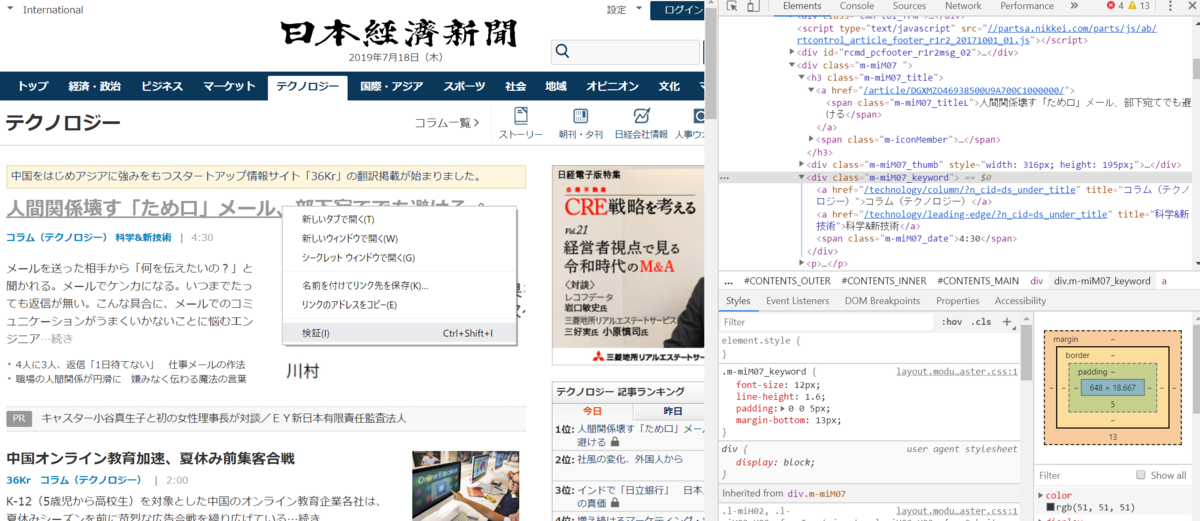Collapse the h3 m-miM07_title node
The height and width of the screenshot is (521, 1200).
click(801, 77)
